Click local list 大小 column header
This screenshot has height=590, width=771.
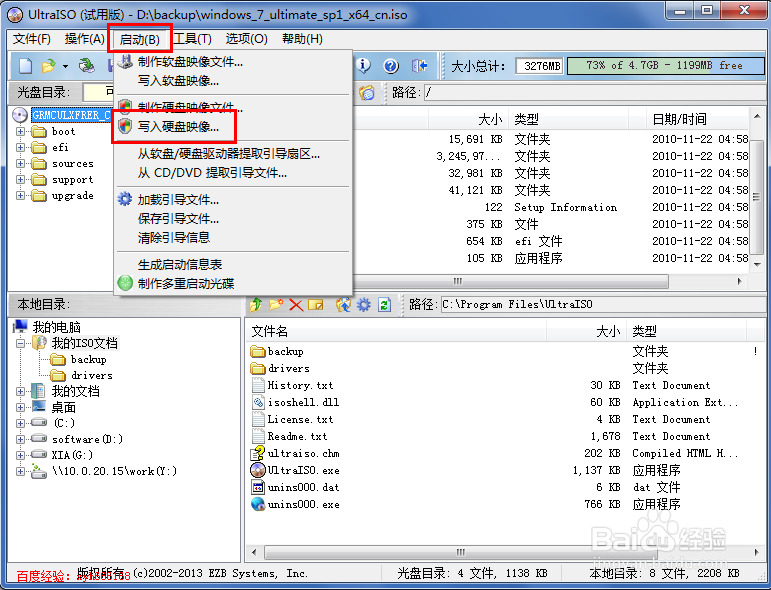(x=586, y=331)
